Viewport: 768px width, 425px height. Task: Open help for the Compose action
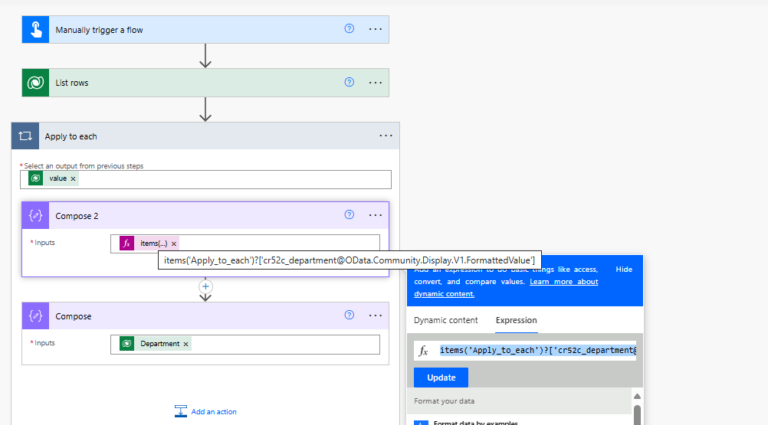(349, 316)
